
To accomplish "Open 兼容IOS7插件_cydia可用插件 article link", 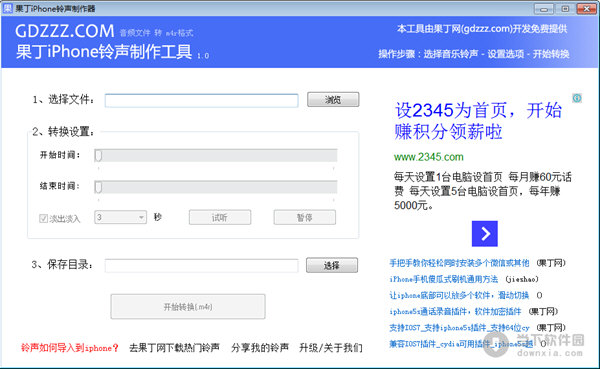I will click(x=461, y=344).
